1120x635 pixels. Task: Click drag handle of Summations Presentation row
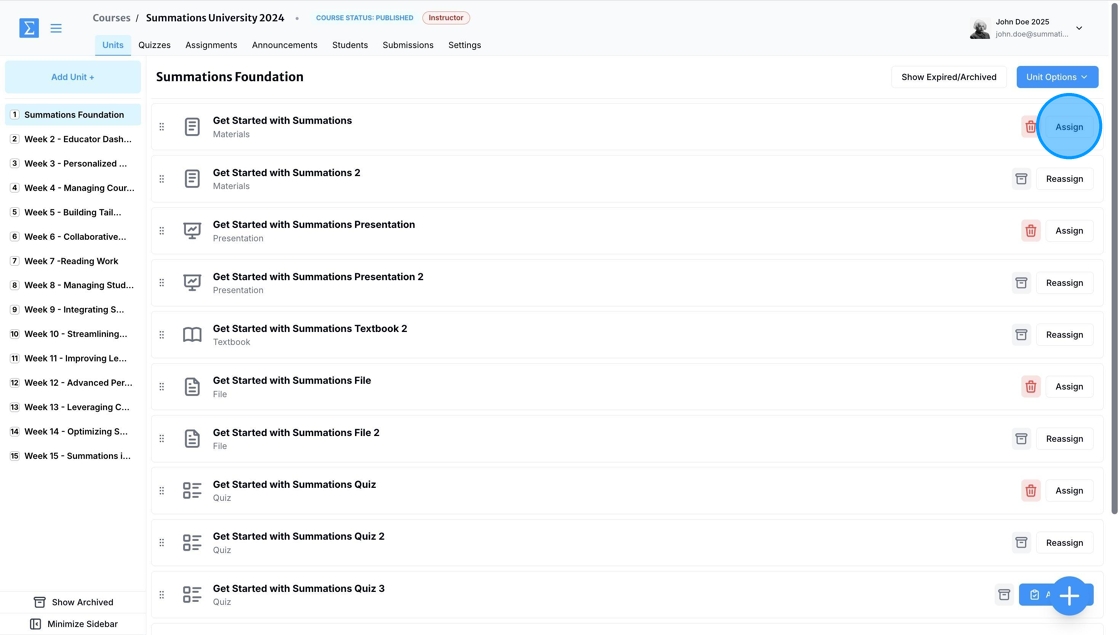pos(161,231)
